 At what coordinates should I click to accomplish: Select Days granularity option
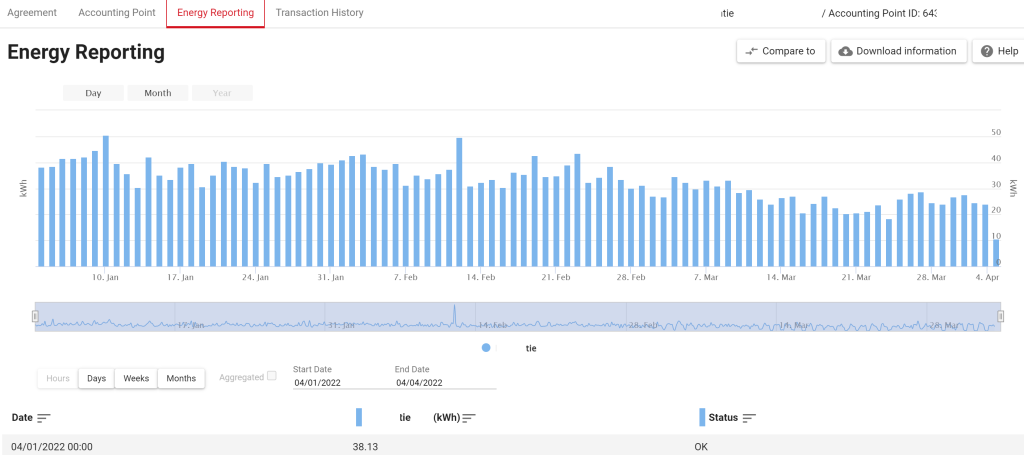click(96, 378)
